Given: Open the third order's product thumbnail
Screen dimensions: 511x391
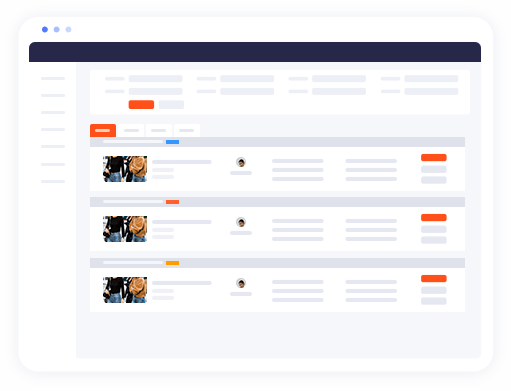Looking at the screenshot, I should pos(125,290).
